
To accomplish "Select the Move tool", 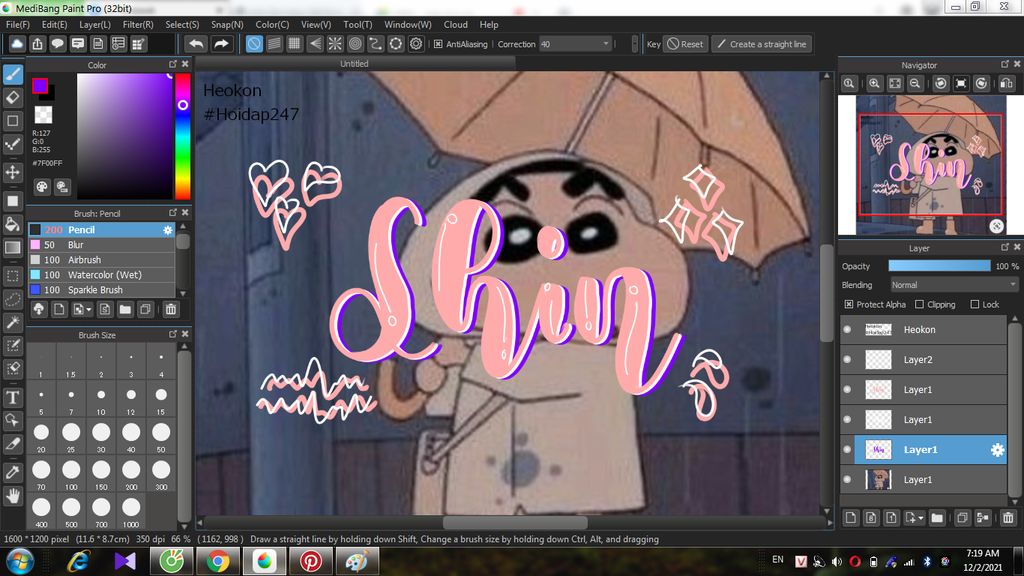I will coord(13,172).
